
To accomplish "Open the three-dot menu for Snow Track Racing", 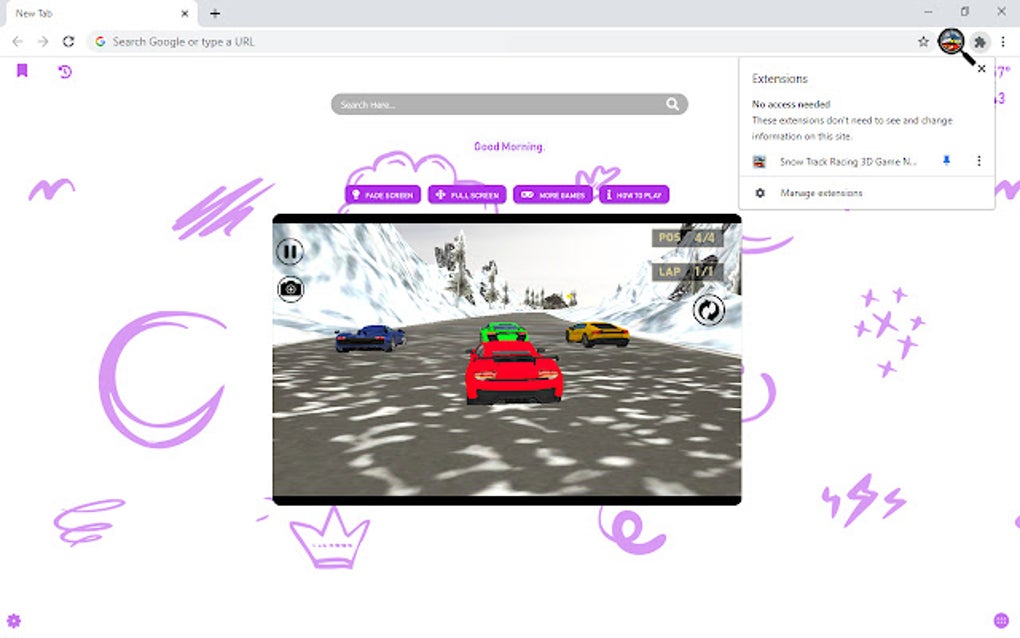I will click(x=978, y=161).
